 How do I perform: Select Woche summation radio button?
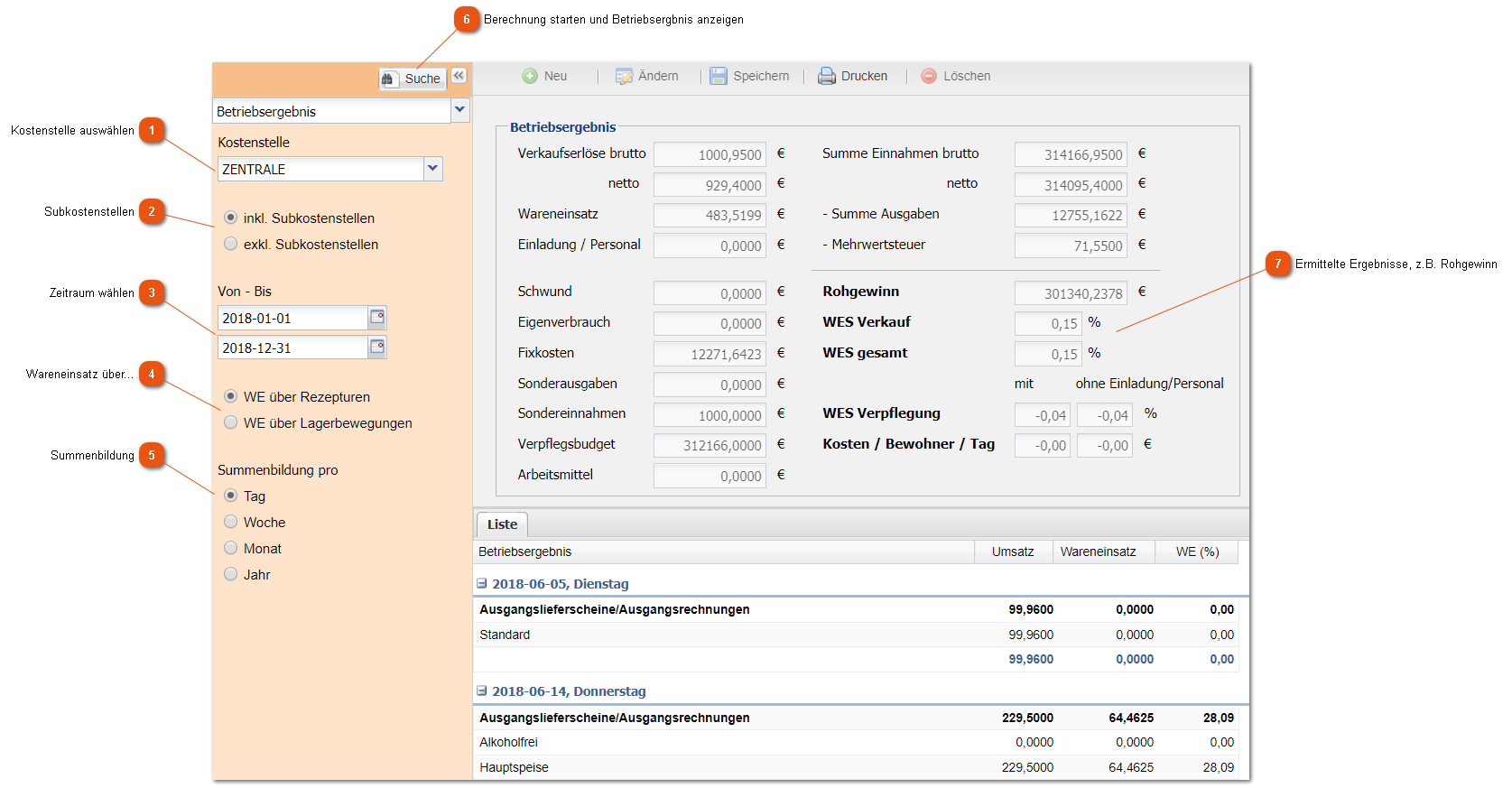coord(231,522)
